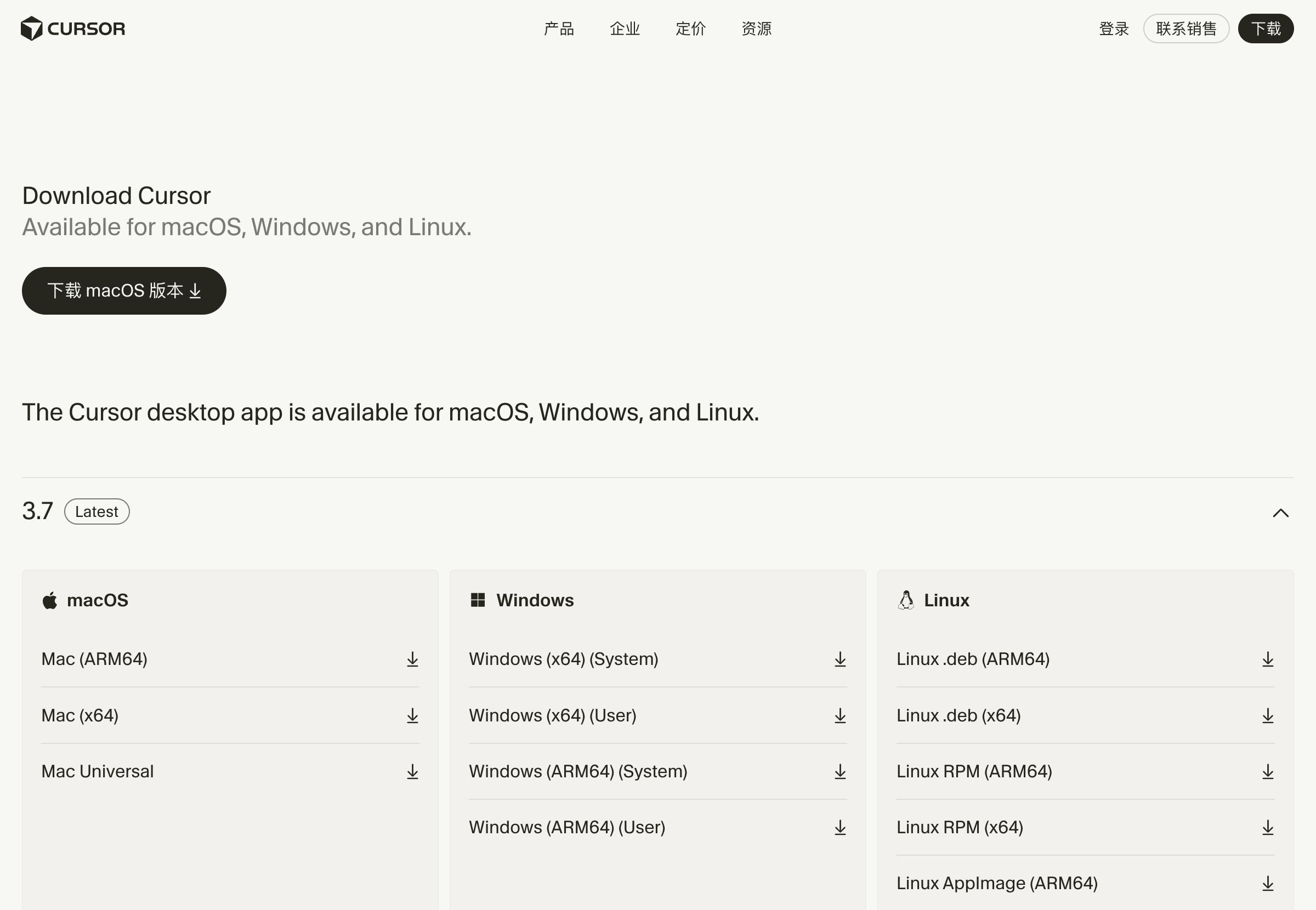Download icon for Linux RPM (ARM64)
Viewport: 1316px width, 910px height.
(1268, 771)
